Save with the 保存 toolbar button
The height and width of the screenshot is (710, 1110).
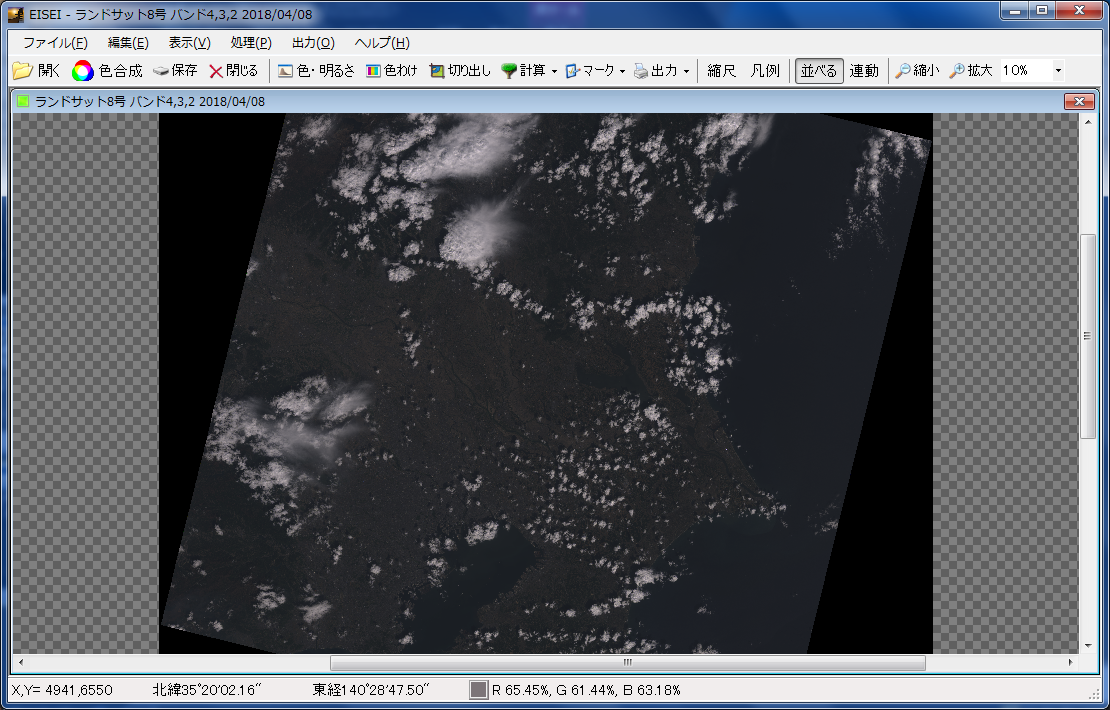coord(175,71)
